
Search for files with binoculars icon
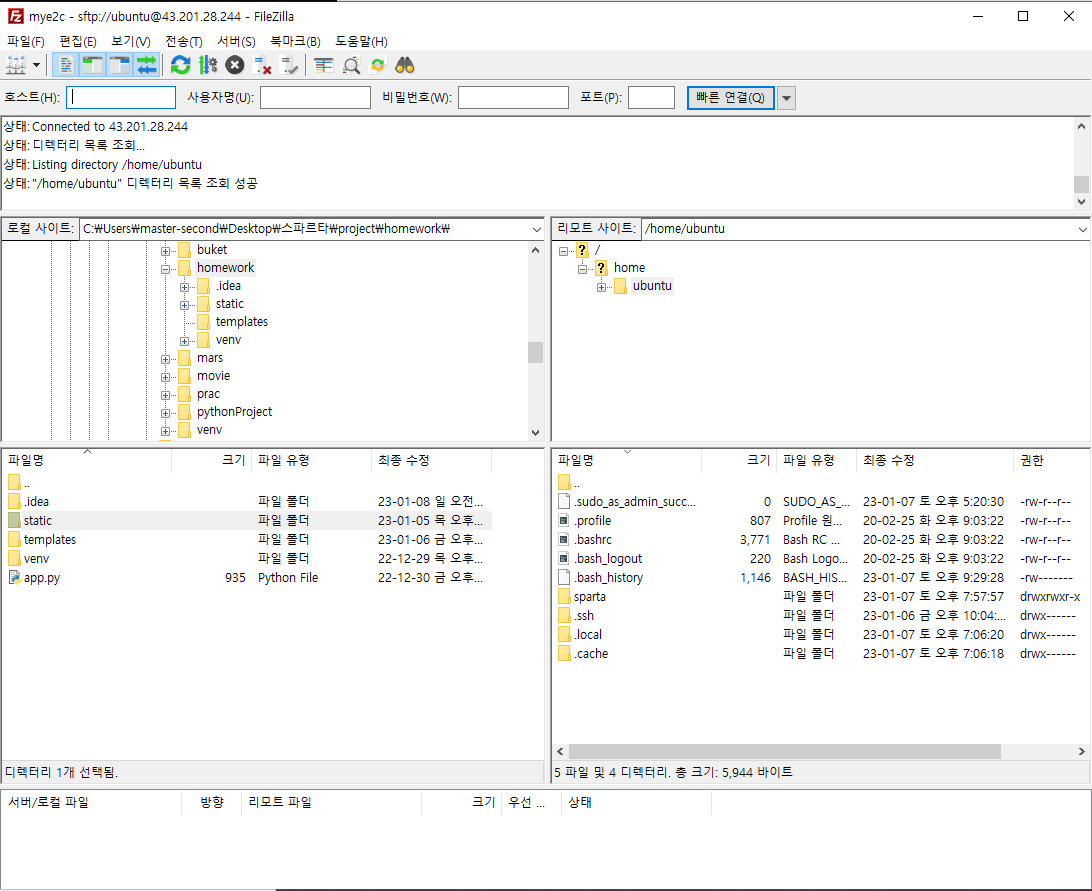pos(405,65)
